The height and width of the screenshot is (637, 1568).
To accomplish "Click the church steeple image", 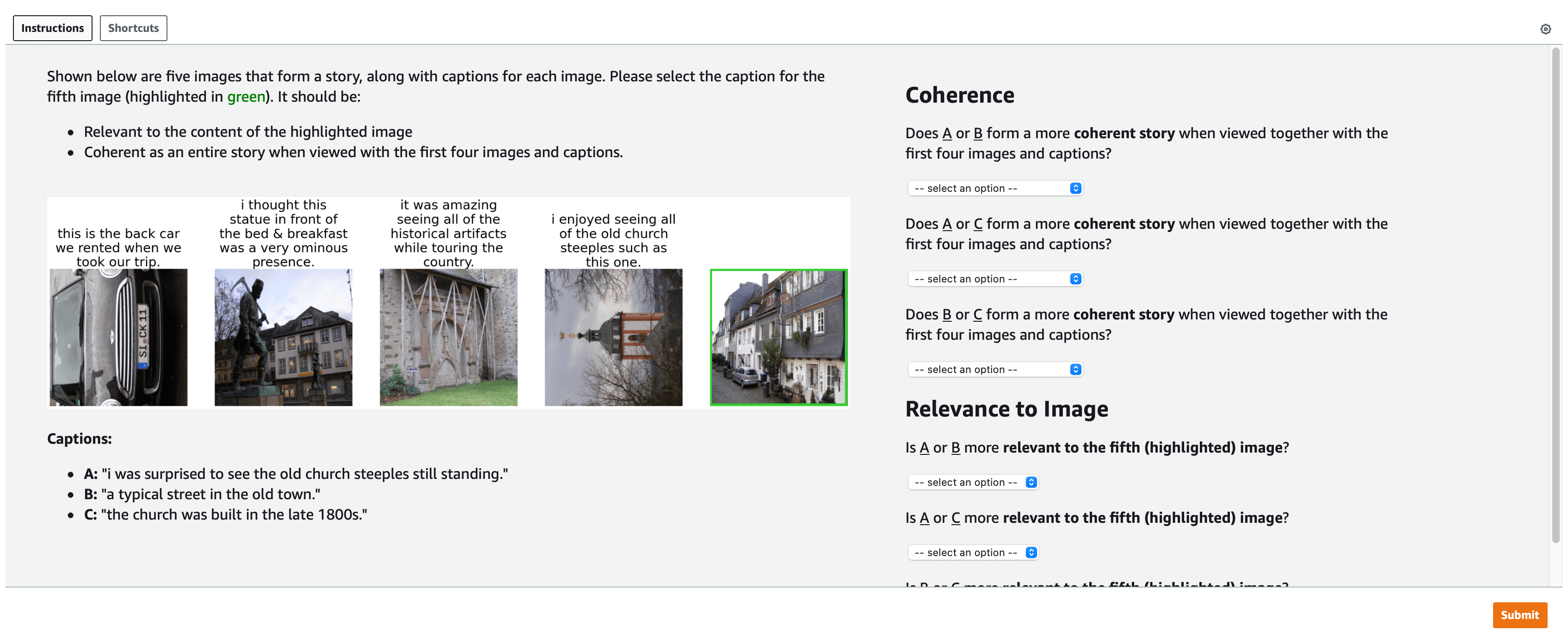I will (613, 337).
